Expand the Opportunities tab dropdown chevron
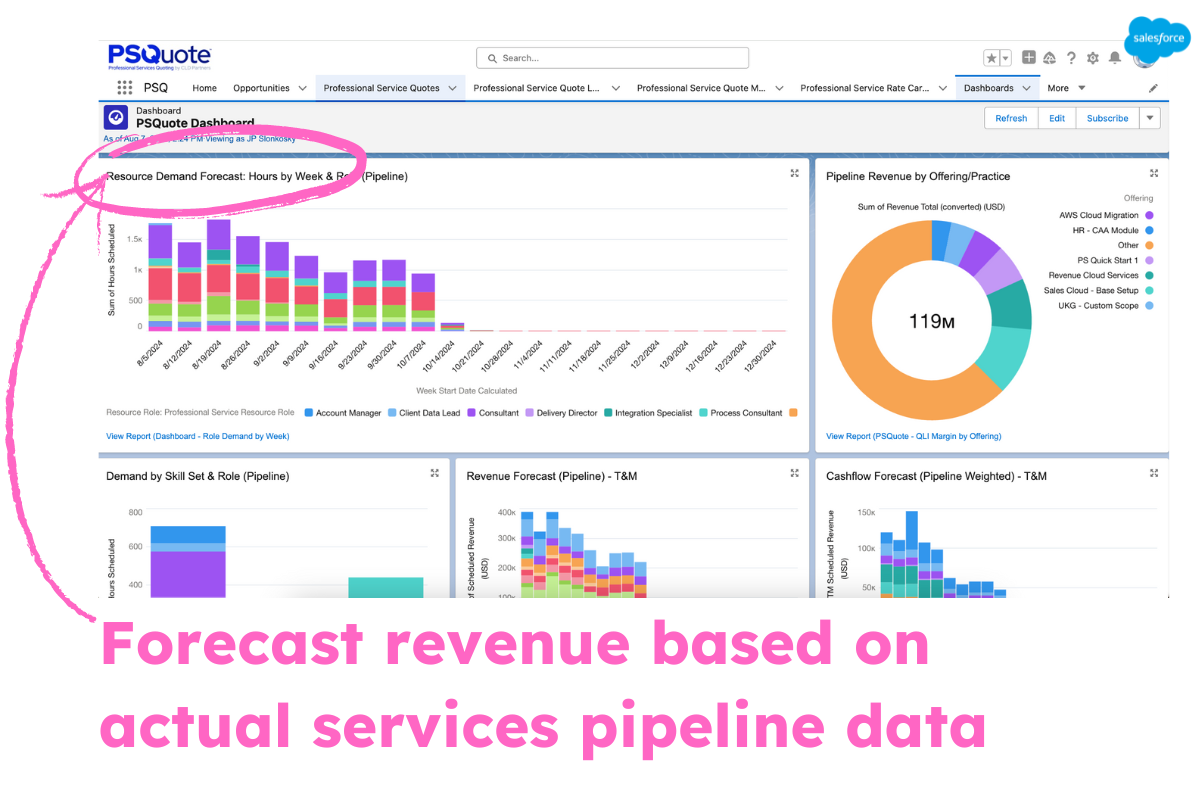 click(x=302, y=88)
